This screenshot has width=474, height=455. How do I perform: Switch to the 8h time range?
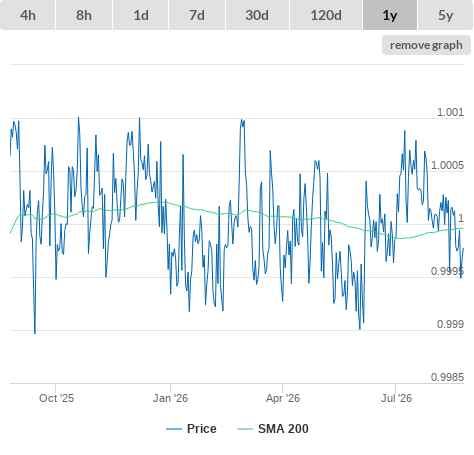click(84, 15)
